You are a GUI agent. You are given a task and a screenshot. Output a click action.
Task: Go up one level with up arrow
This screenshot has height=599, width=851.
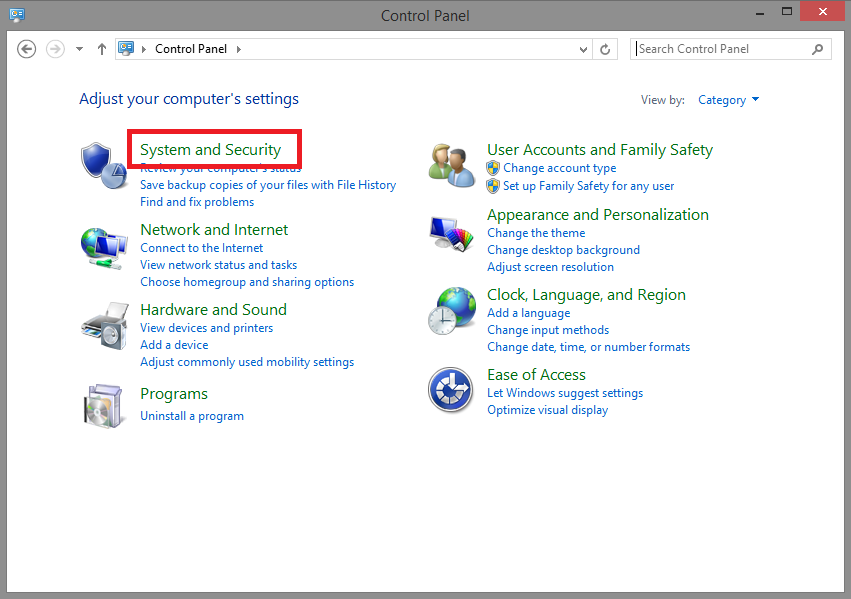pyautogui.click(x=101, y=49)
